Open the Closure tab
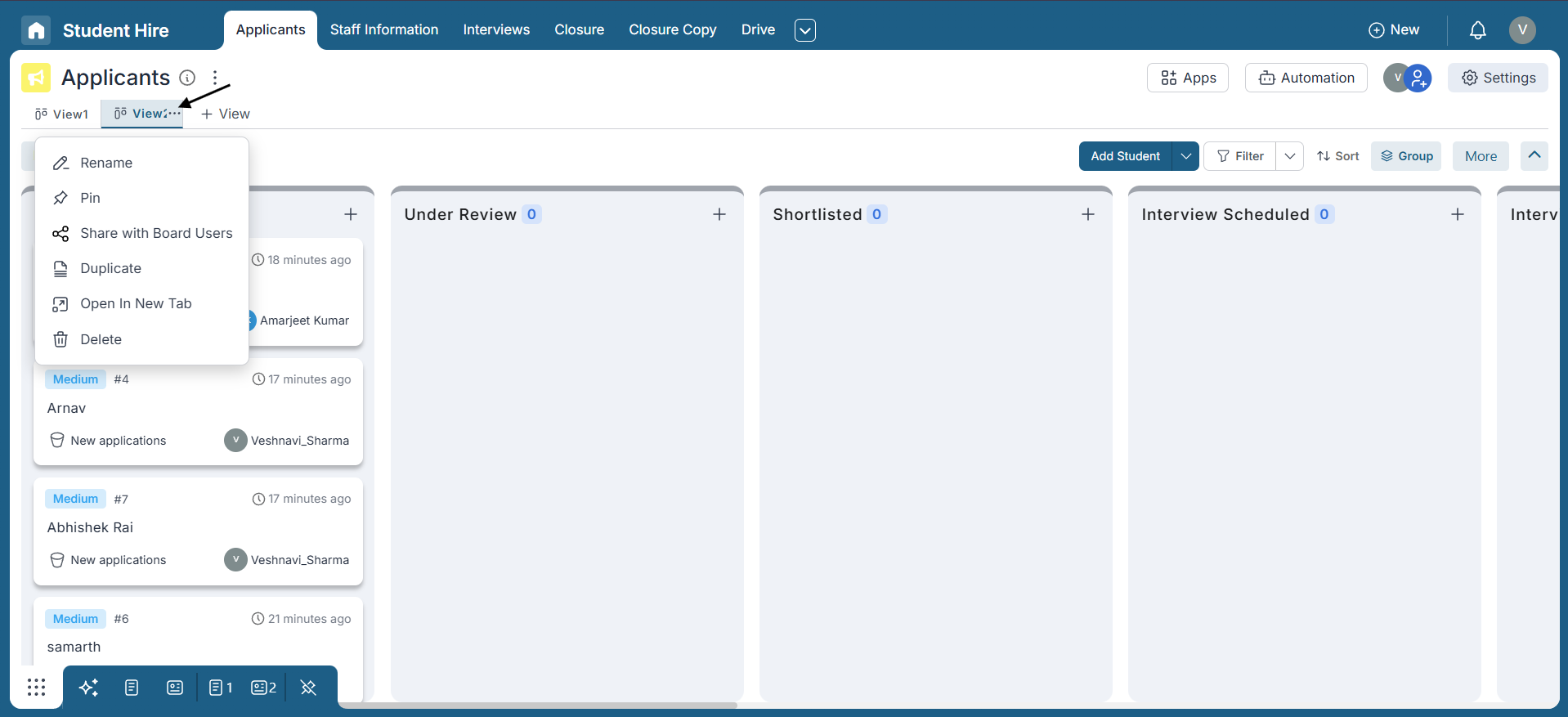Image resolution: width=1568 pixels, height=717 pixels. tap(579, 29)
